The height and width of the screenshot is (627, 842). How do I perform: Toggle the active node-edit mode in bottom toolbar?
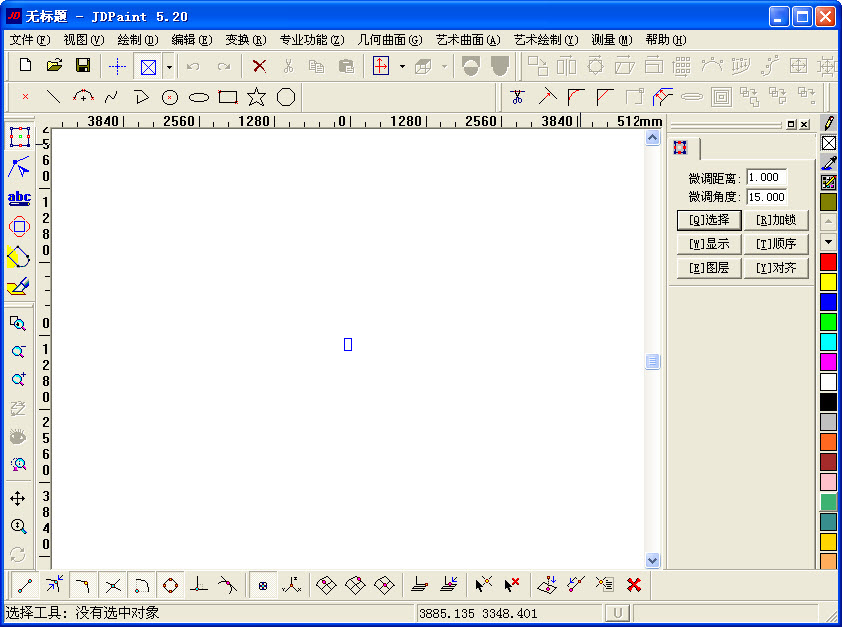[x=262, y=584]
